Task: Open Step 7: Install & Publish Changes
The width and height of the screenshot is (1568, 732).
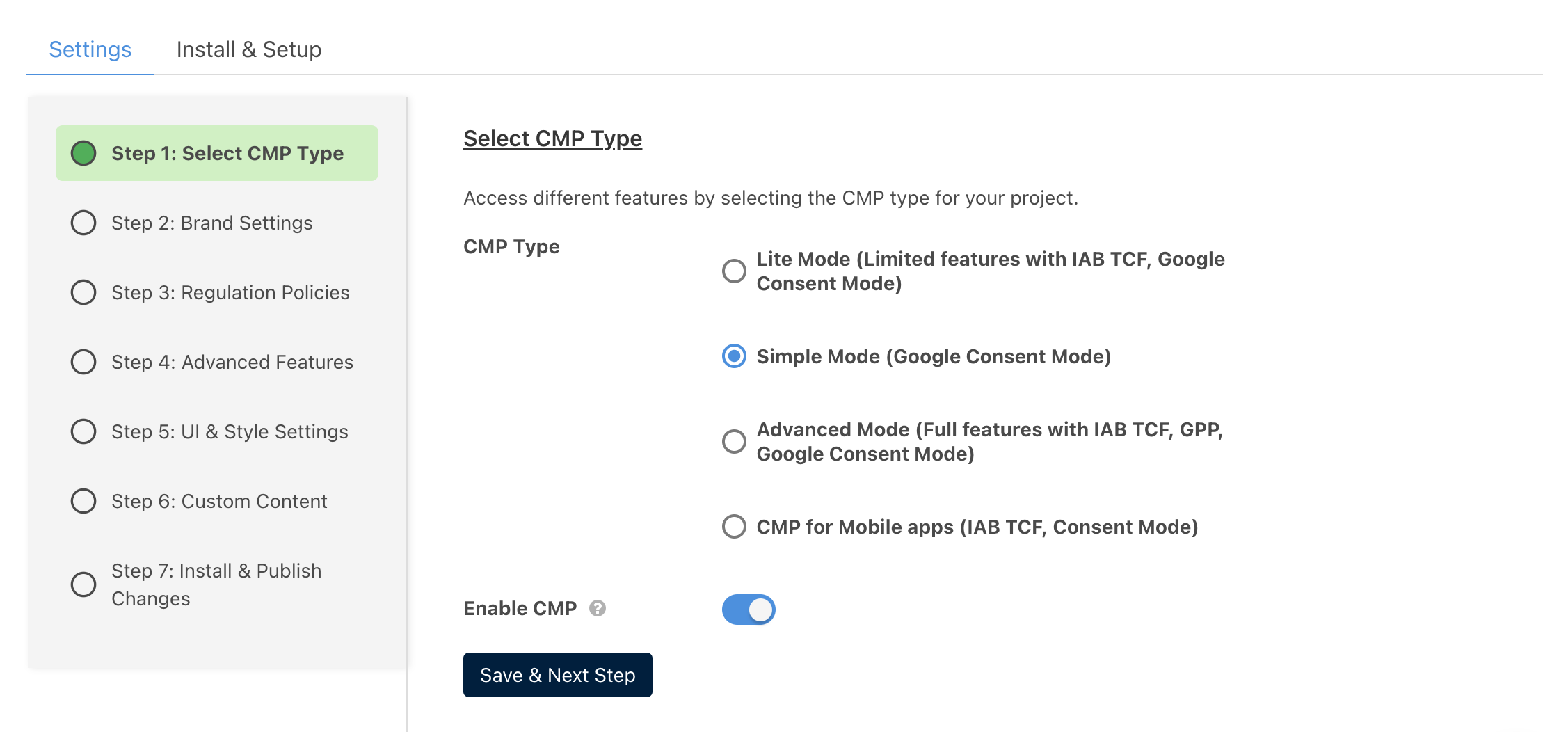Action: (216, 584)
